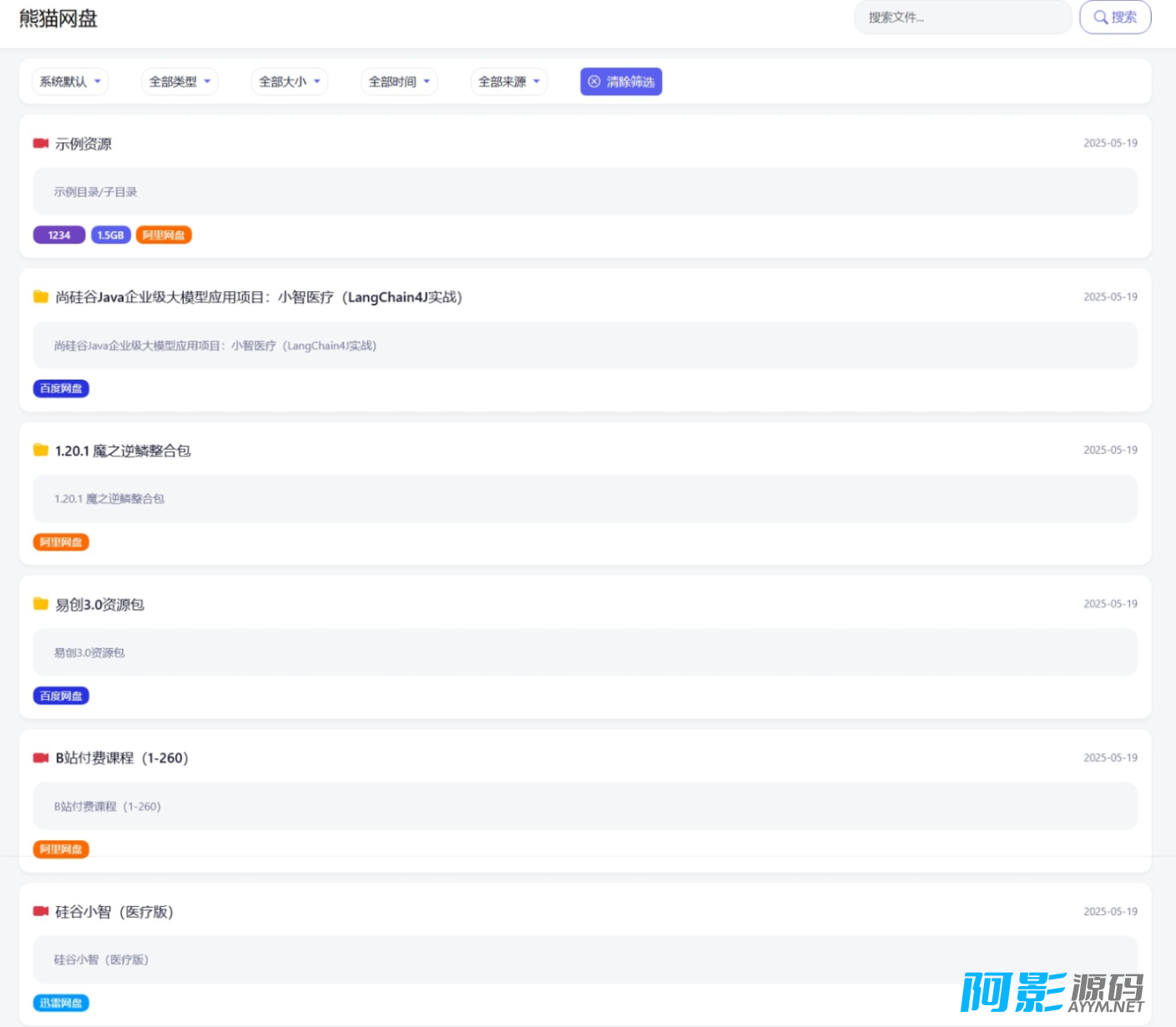This screenshot has height=1027, width=1176.
Task: Click the 硅谷小智（医疗版）description text
Action: [101, 960]
